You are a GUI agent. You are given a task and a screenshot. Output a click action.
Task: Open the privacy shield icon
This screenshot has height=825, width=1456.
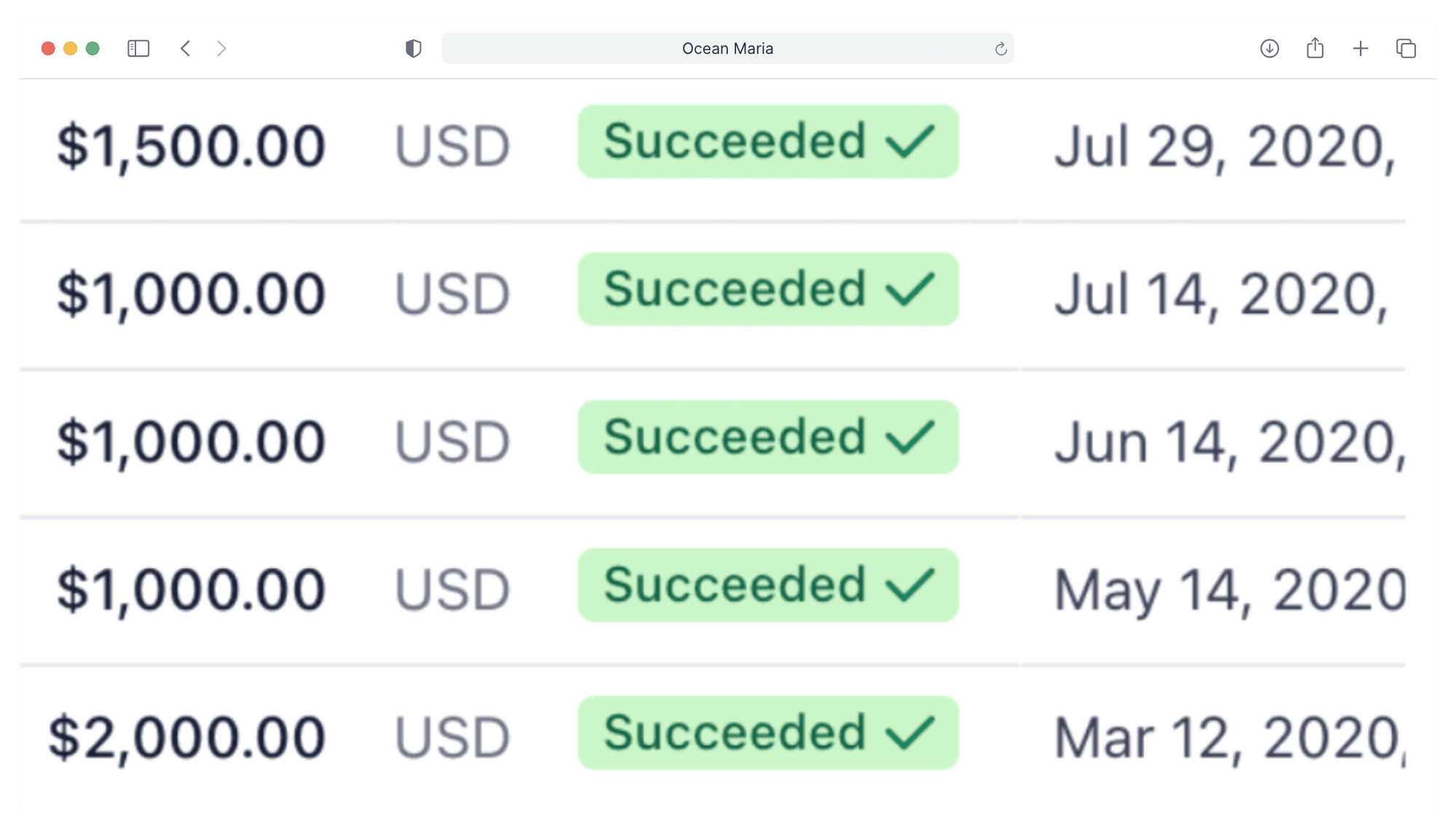tap(414, 49)
